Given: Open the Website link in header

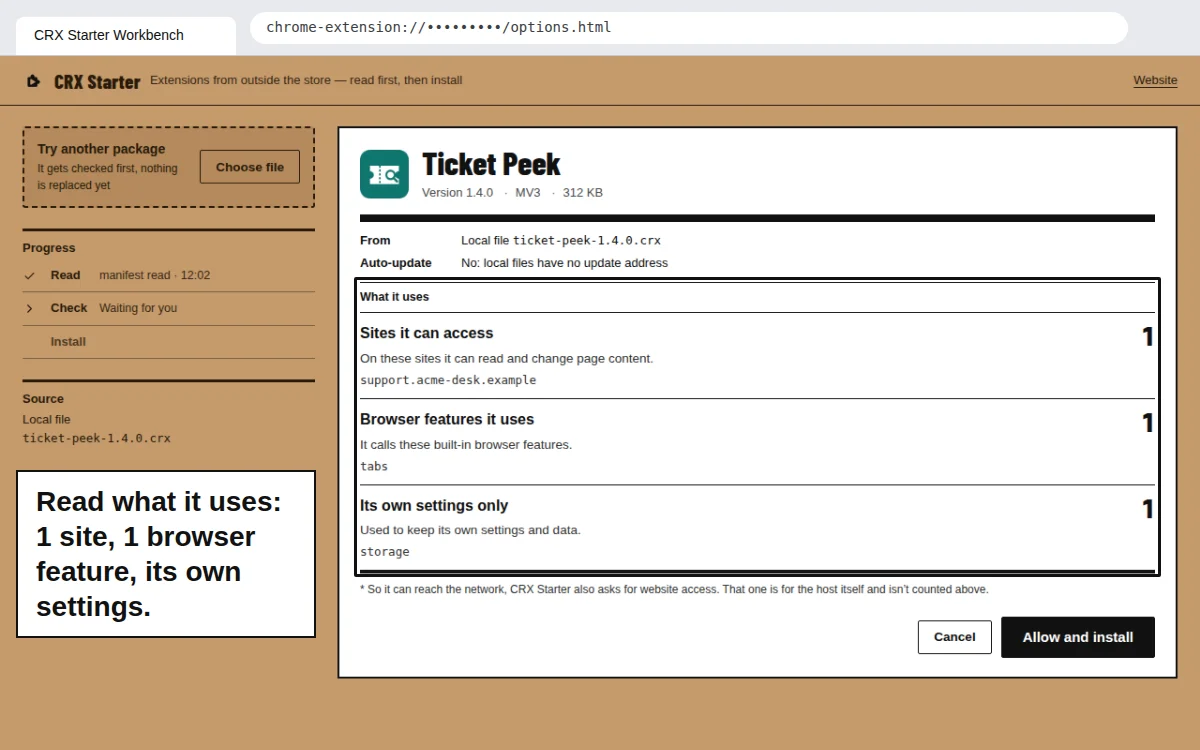Looking at the screenshot, I should [x=1155, y=80].
